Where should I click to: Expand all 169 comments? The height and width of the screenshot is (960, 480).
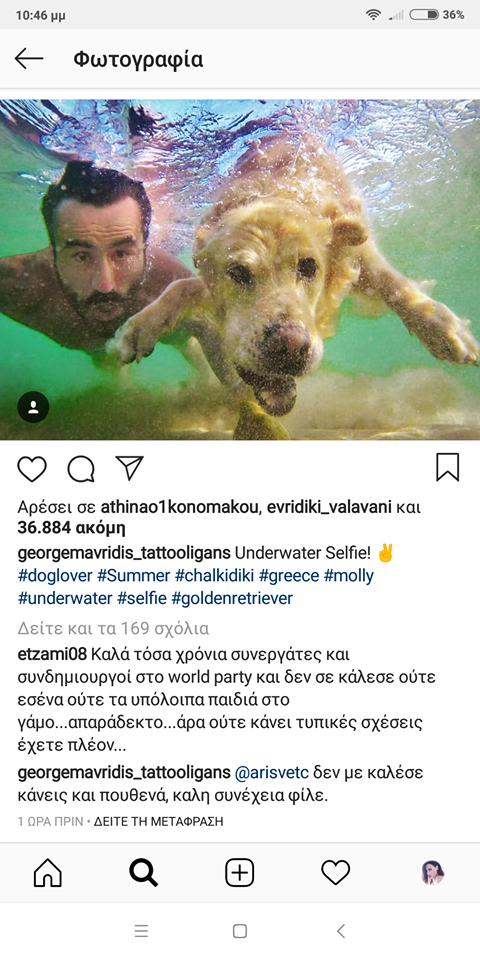coord(113,628)
